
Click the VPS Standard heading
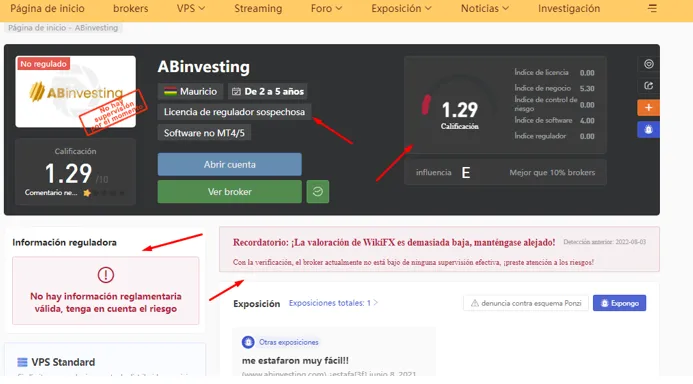(63, 362)
